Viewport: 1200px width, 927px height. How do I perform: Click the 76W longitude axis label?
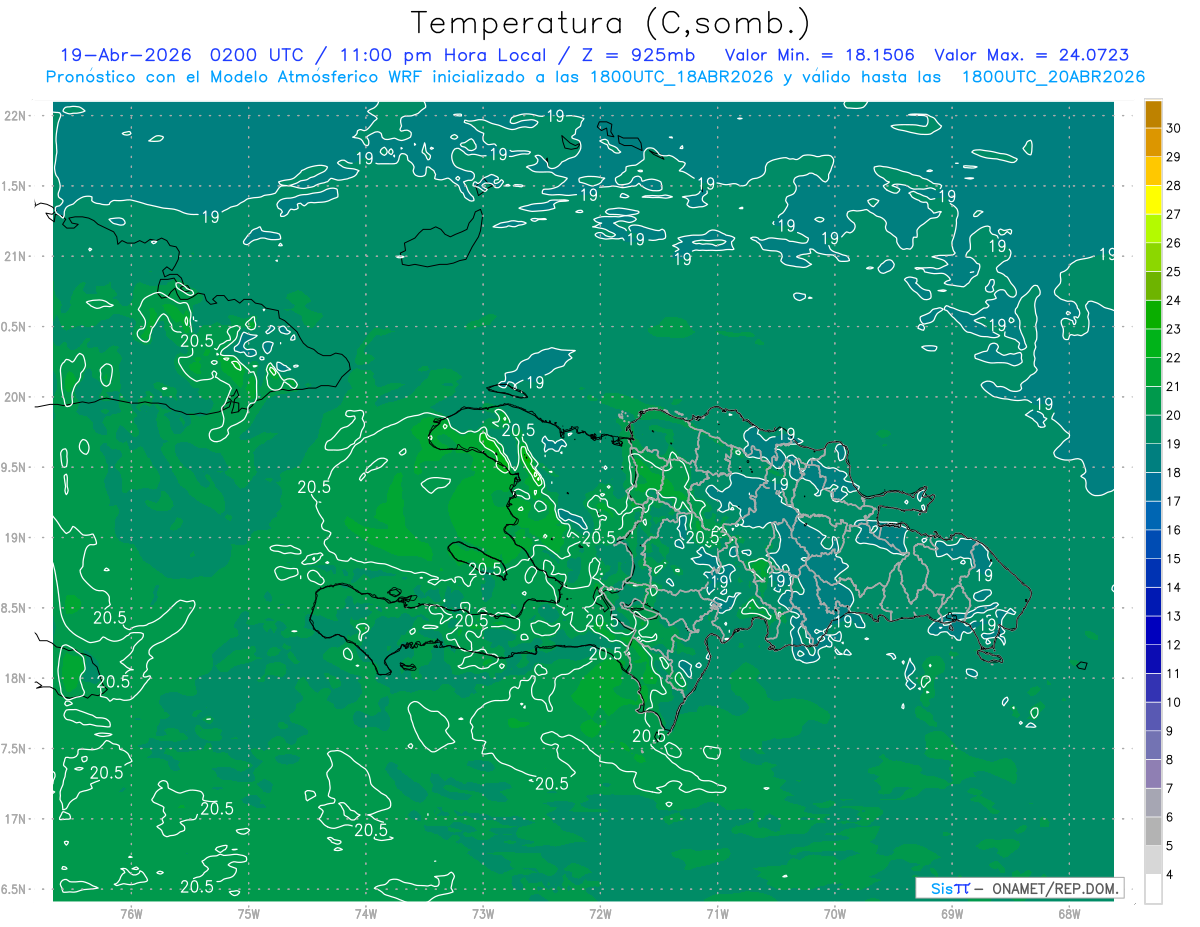131,913
